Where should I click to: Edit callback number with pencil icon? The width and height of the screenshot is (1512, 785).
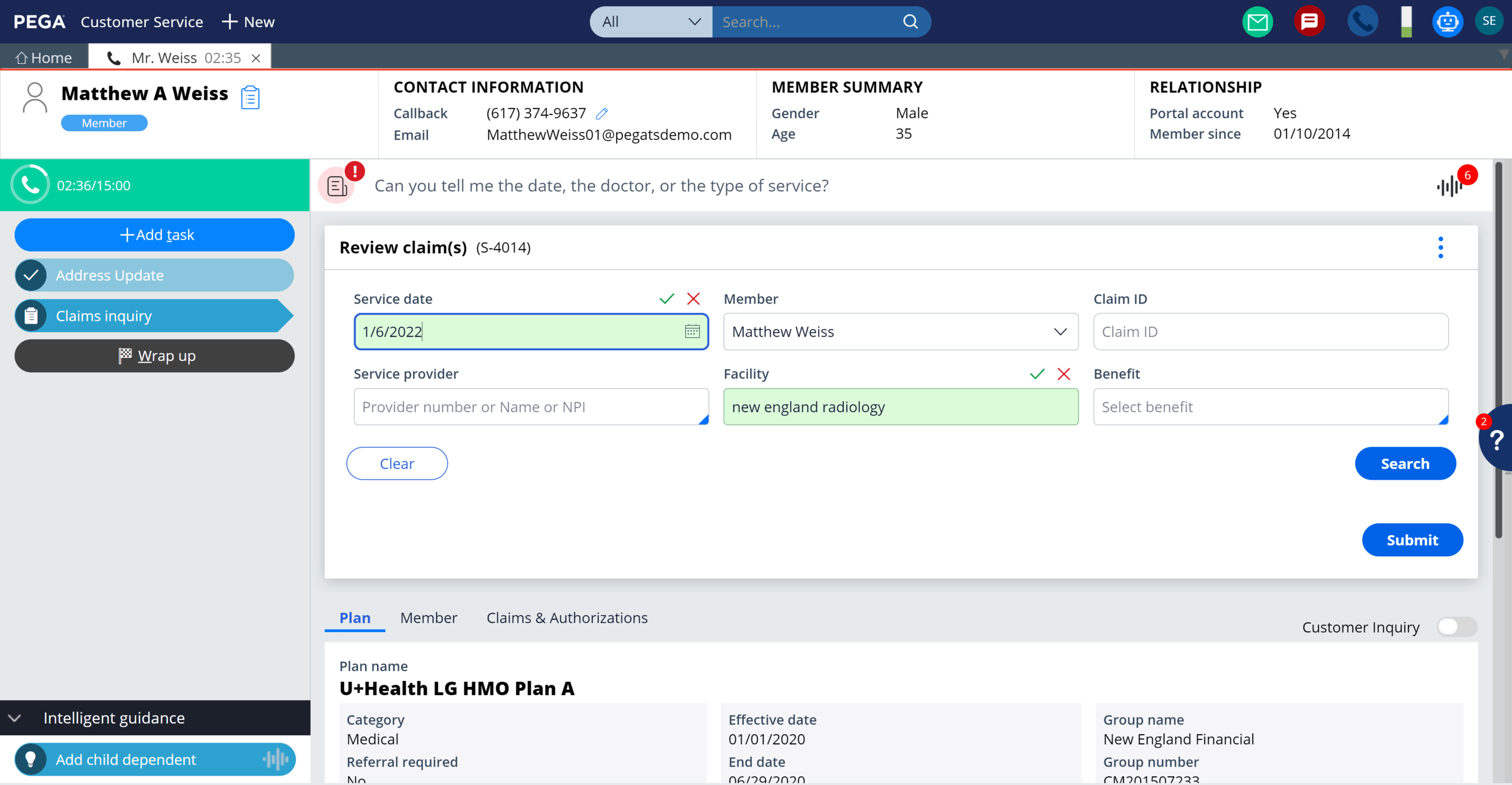click(602, 113)
